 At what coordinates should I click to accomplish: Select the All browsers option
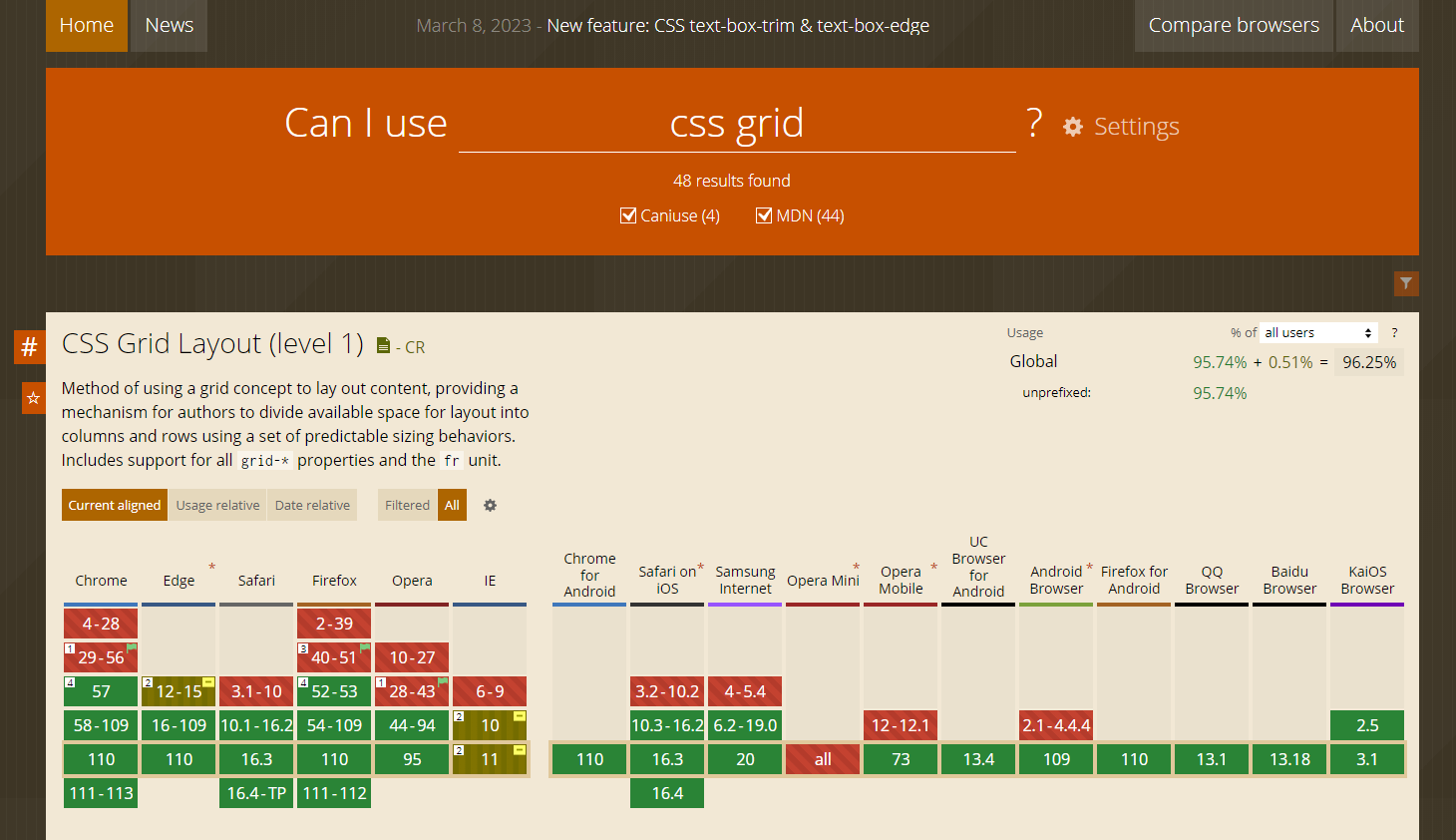[452, 505]
